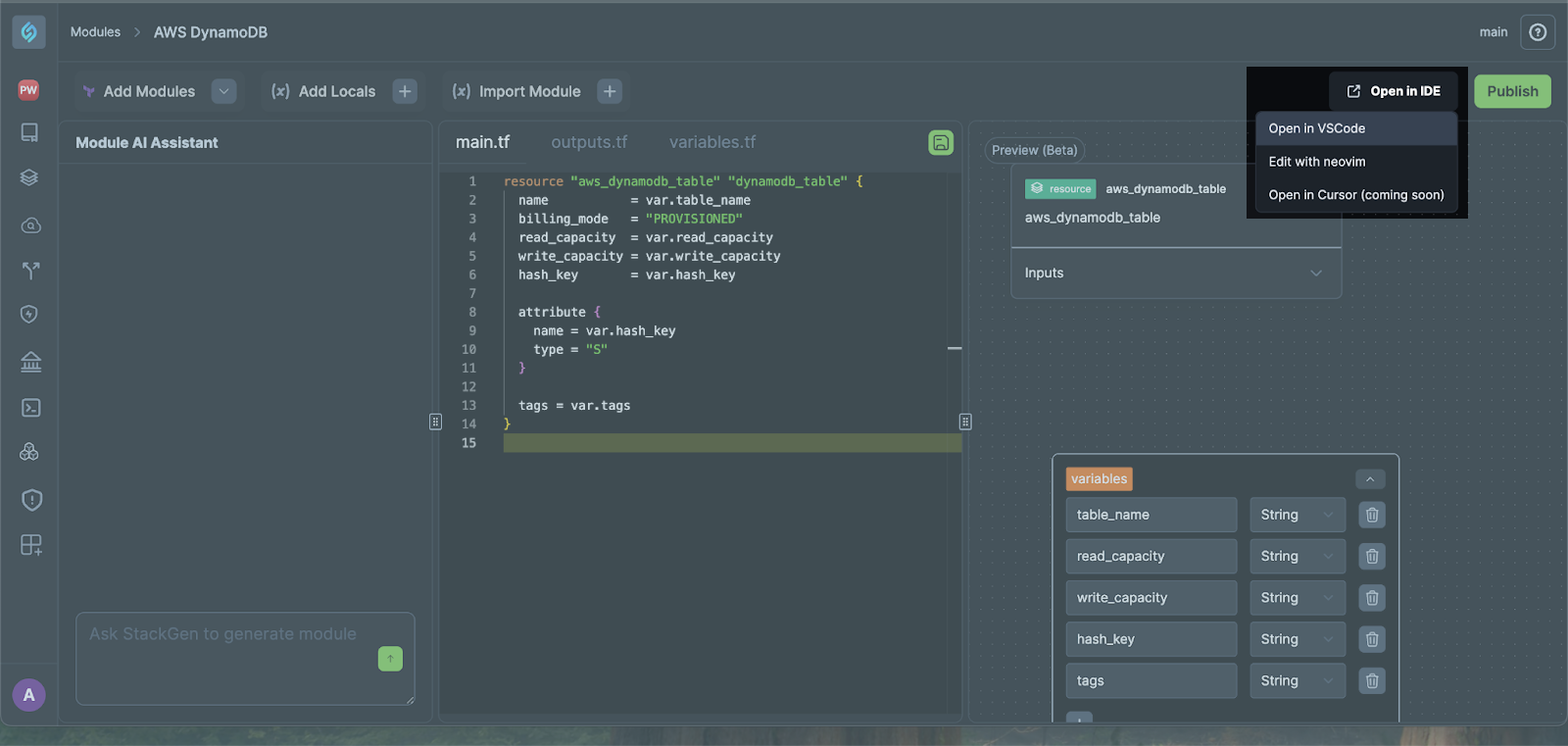Image resolution: width=1568 pixels, height=746 pixels.
Task: Click the Ask StackGen prompt field
Action: tap(245, 659)
